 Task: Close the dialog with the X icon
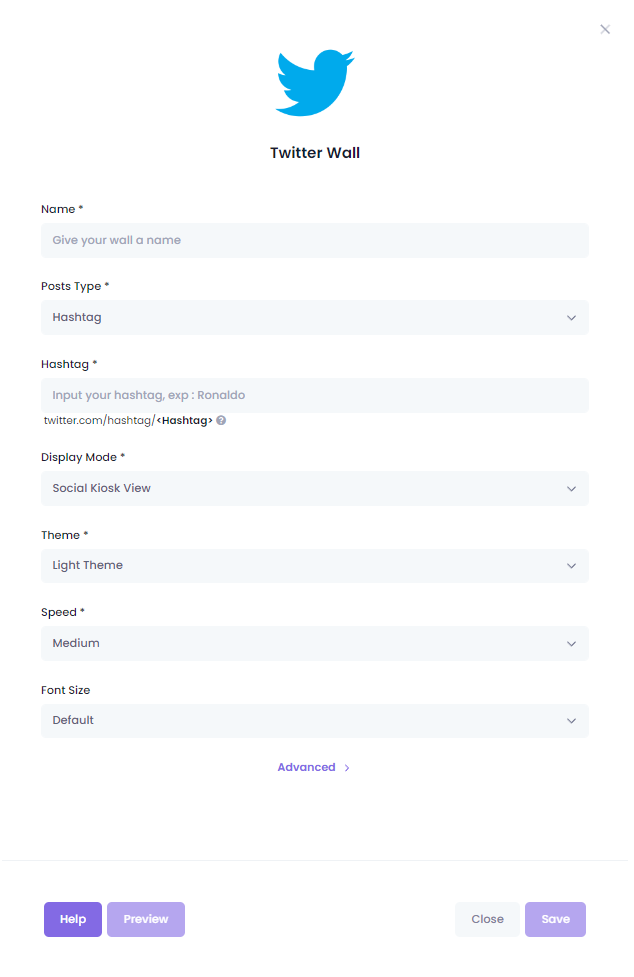coord(605,29)
